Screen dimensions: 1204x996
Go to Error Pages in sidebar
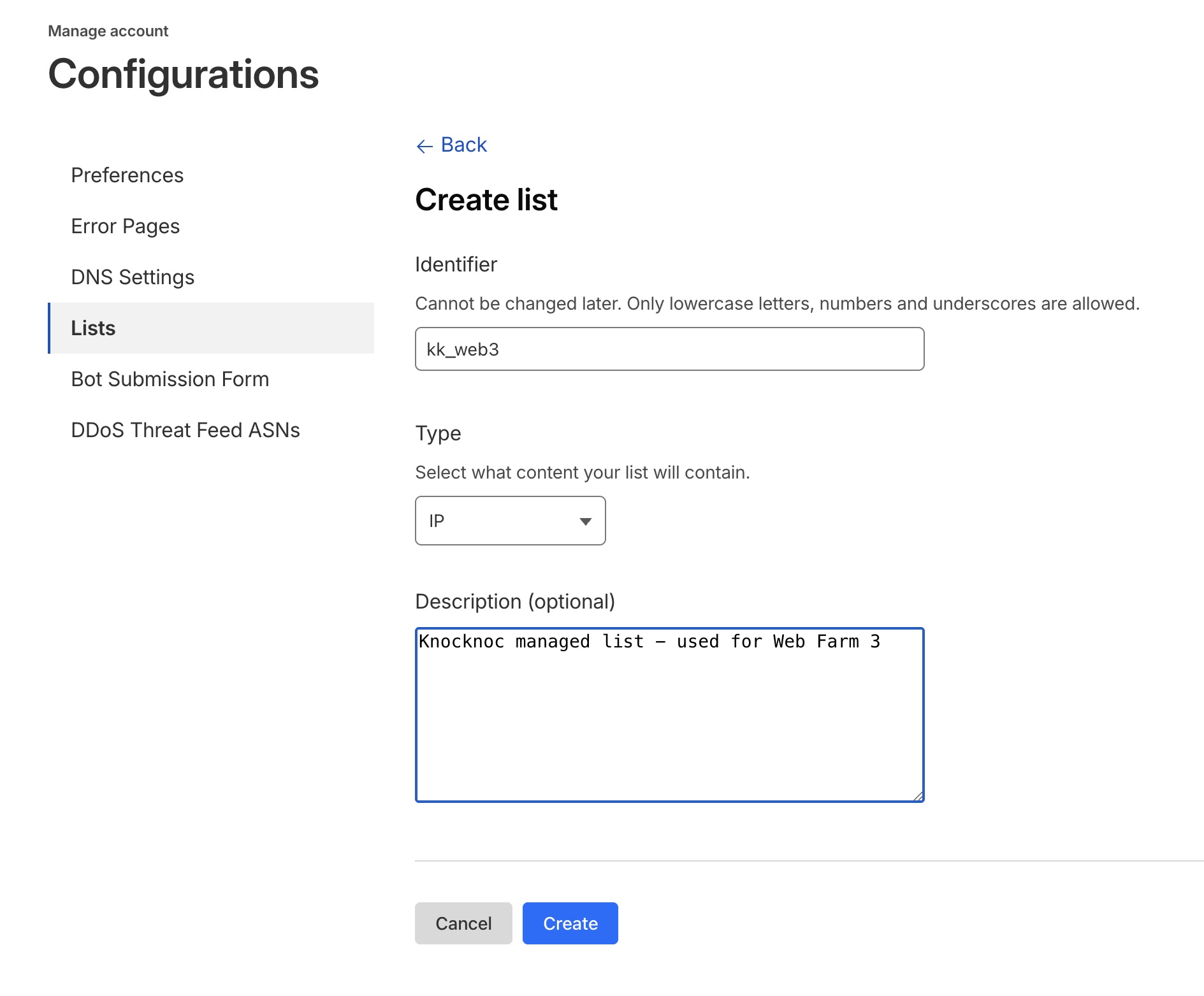click(x=125, y=226)
